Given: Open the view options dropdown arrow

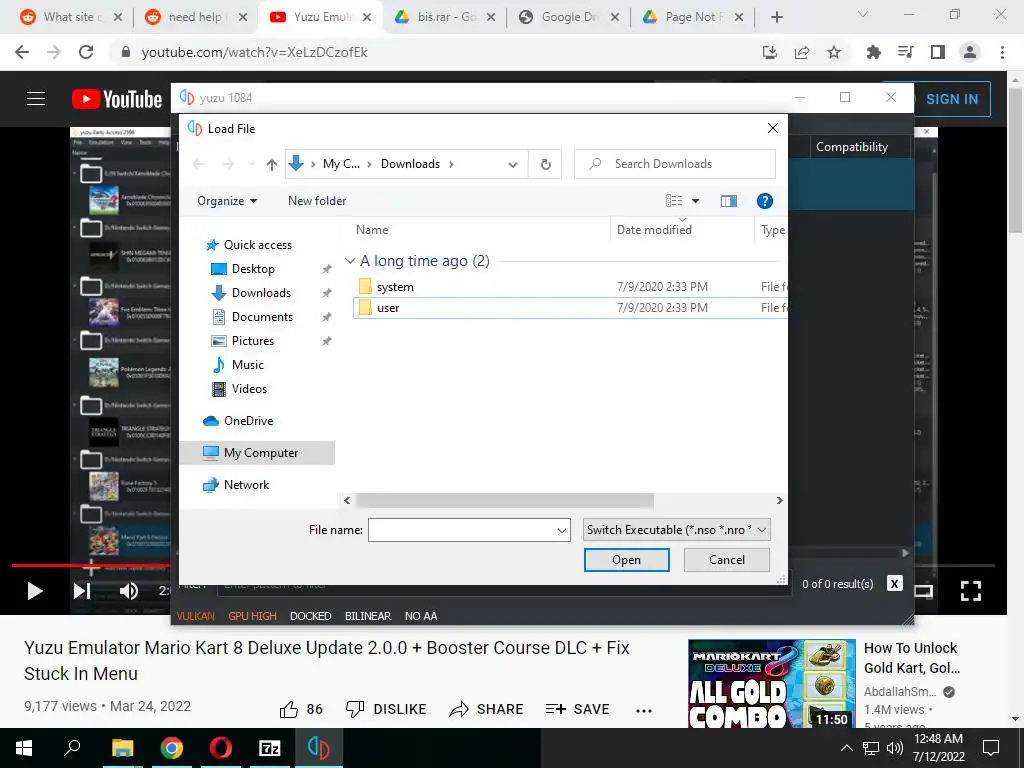Looking at the screenshot, I should 695,201.
